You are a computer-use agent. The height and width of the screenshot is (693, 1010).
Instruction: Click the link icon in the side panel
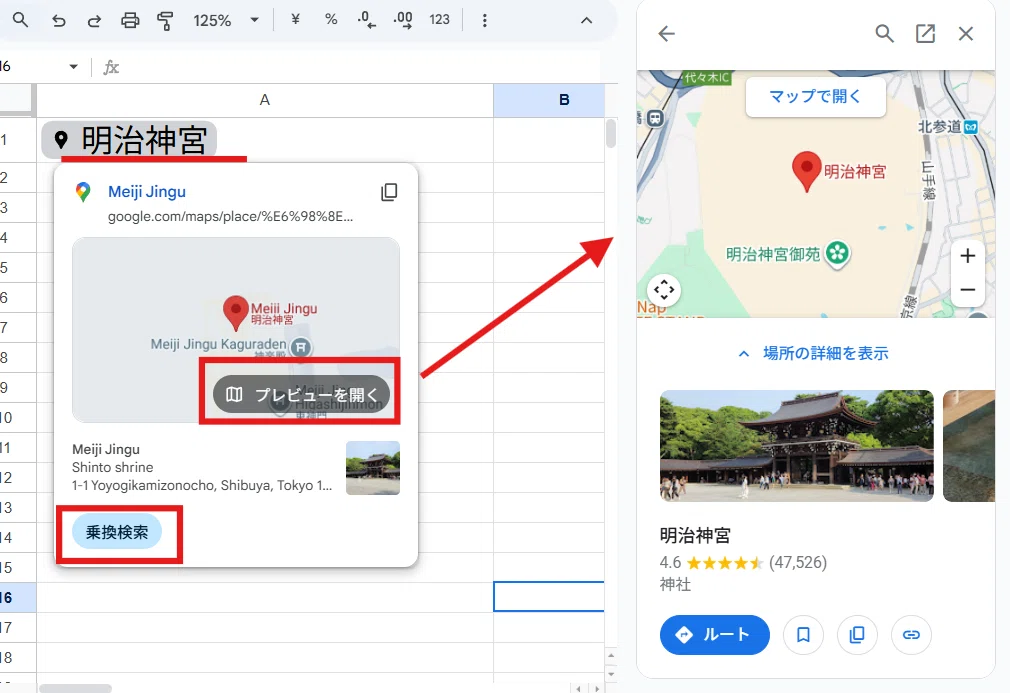point(911,635)
